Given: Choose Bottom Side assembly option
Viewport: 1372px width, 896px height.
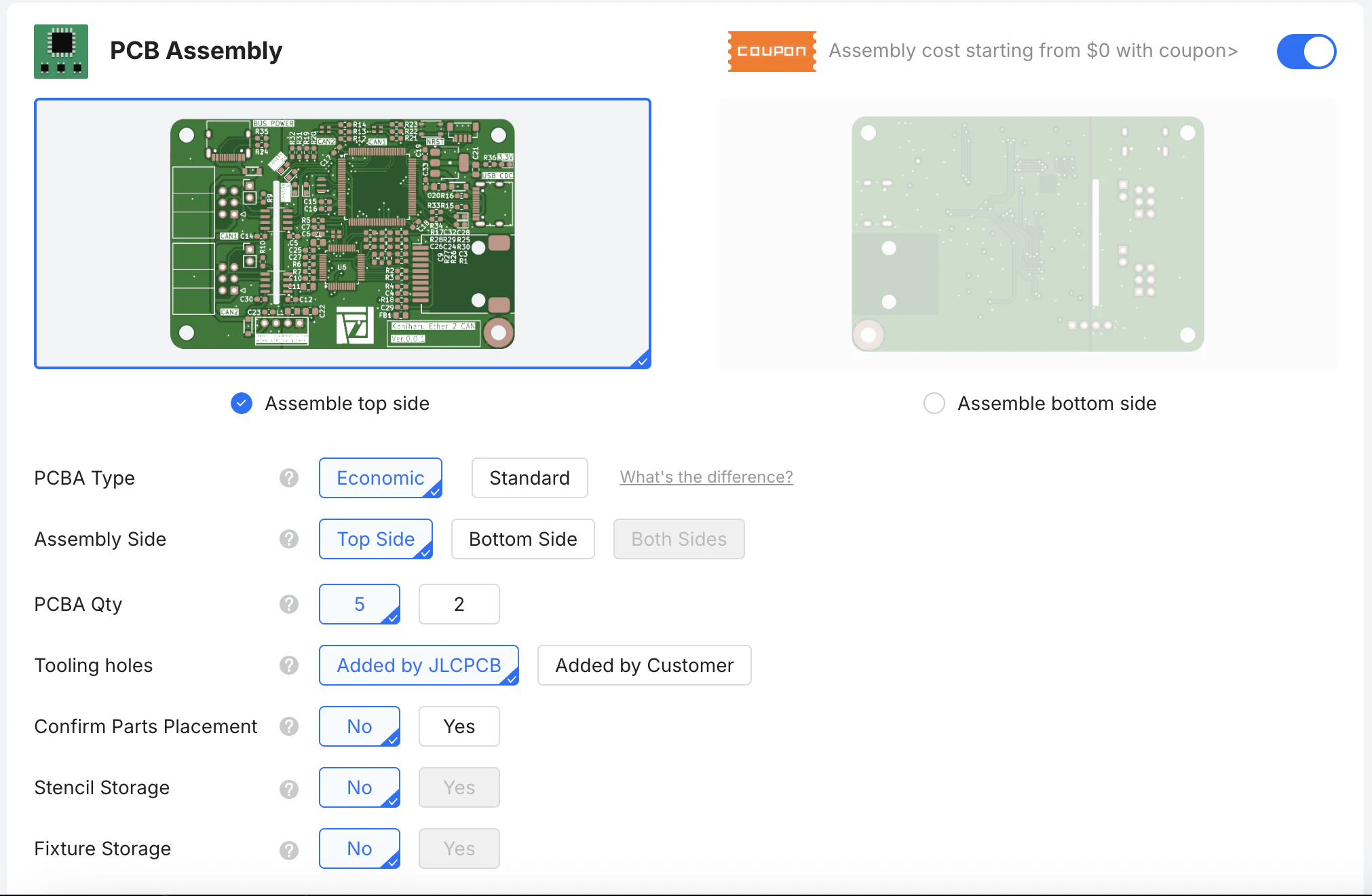Looking at the screenshot, I should [522, 539].
